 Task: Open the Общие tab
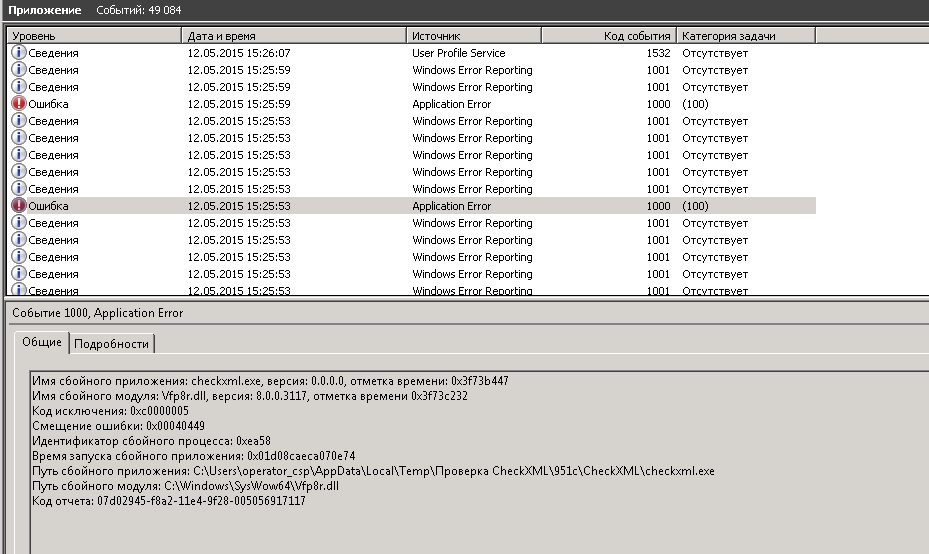pos(42,342)
